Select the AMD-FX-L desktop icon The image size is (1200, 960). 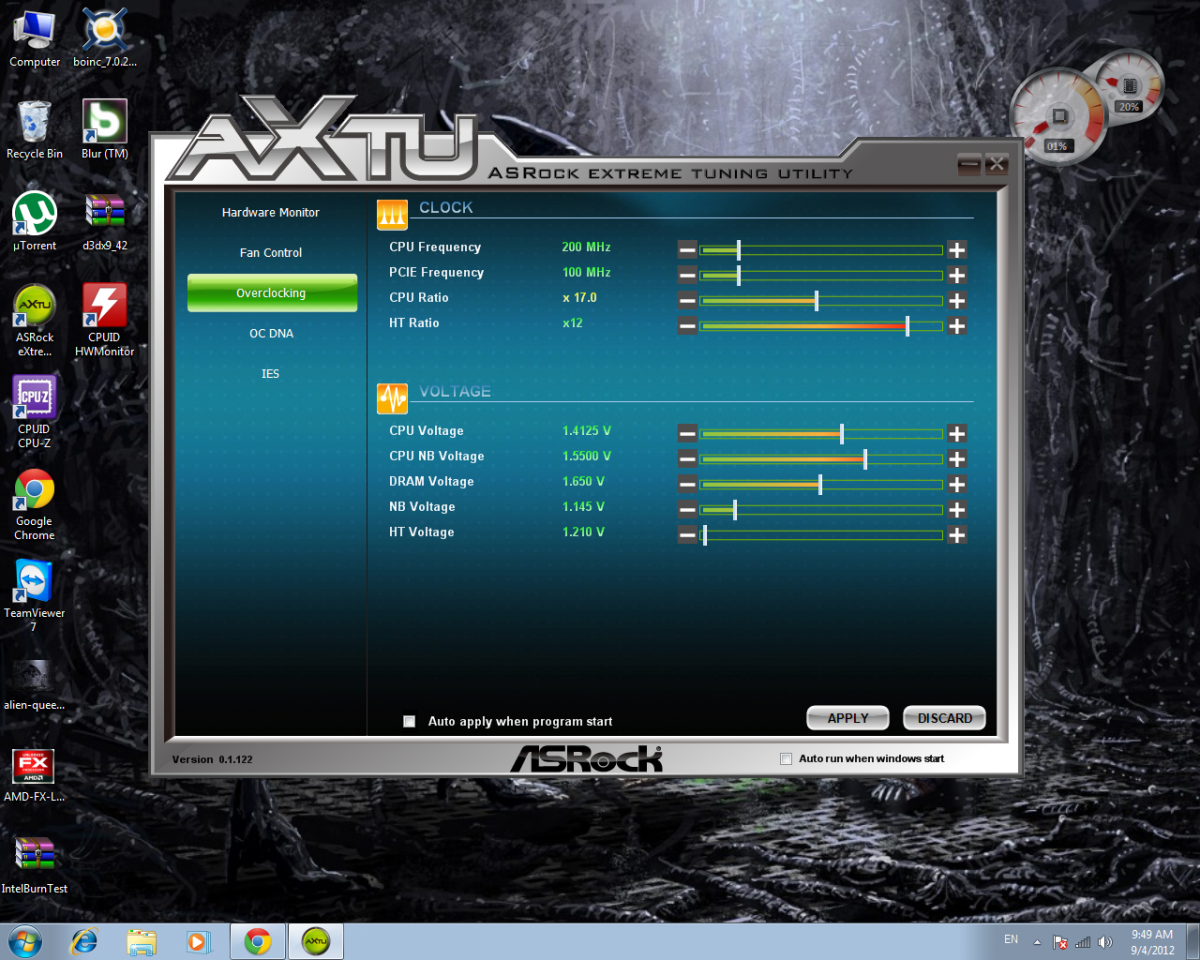[x=34, y=777]
